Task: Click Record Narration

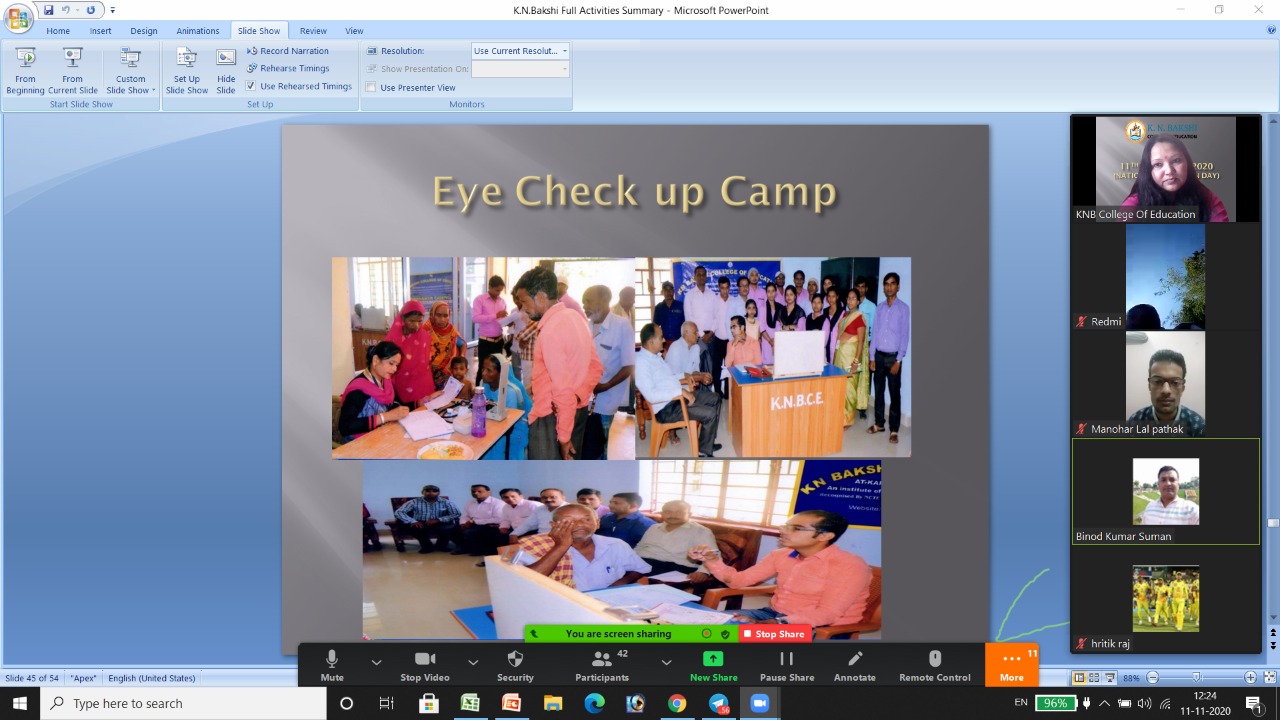Action: 287,51
